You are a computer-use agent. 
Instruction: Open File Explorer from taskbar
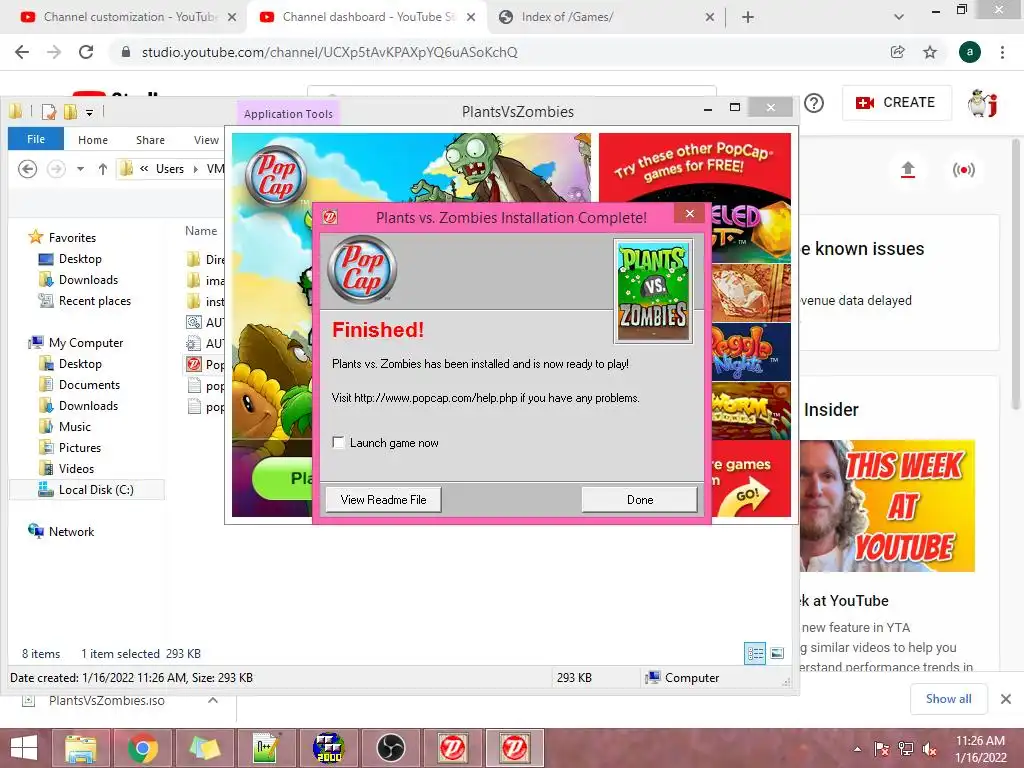pyautogui.click(x=80, y=748)
